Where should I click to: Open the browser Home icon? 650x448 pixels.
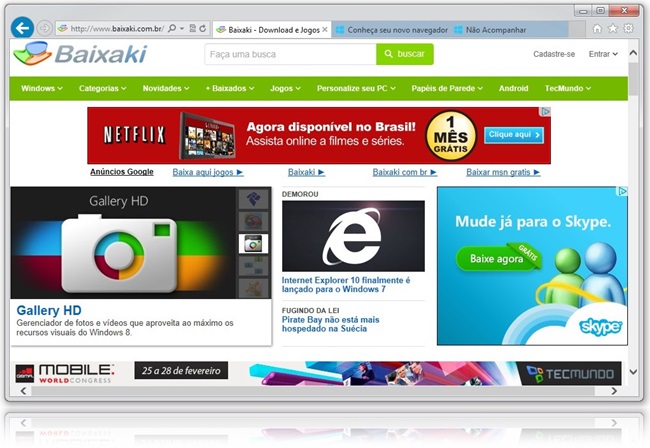pos(597,29)
